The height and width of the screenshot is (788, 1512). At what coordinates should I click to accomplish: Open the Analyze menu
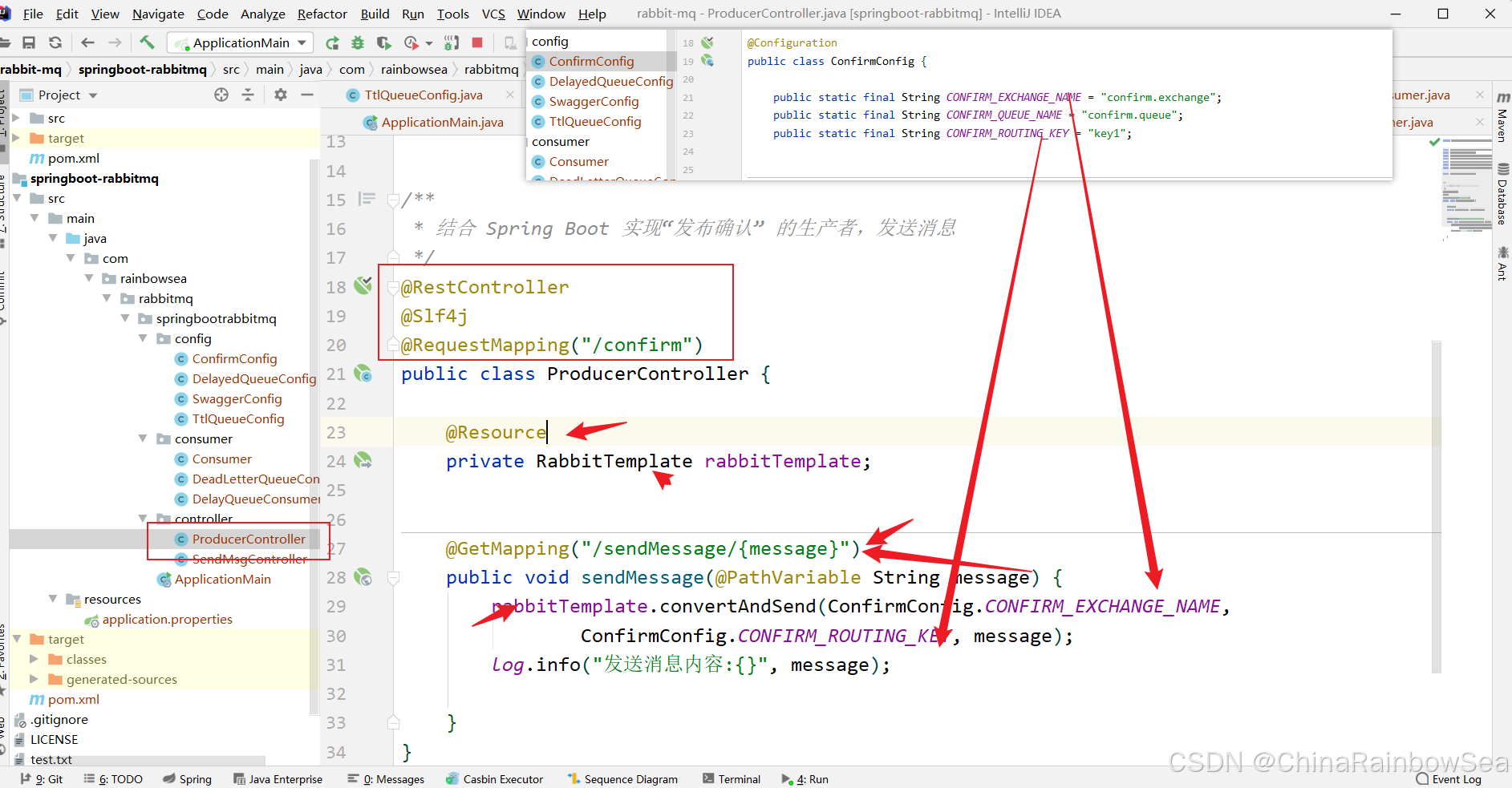(x=262, y=14)
